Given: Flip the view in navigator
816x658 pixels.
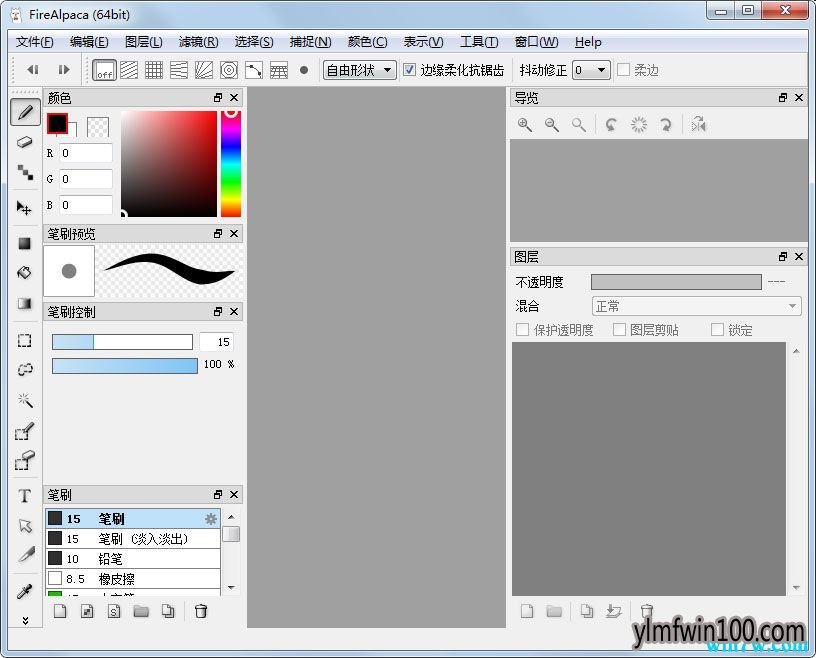Looking at the screenshot, I should 698,125.
